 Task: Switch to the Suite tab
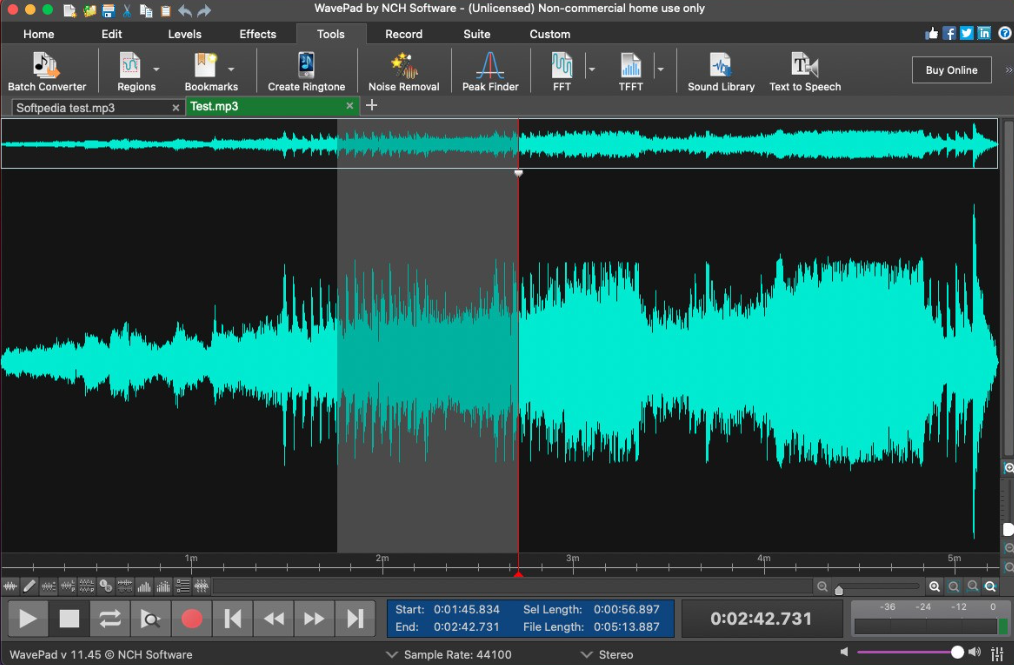(477, 34)
